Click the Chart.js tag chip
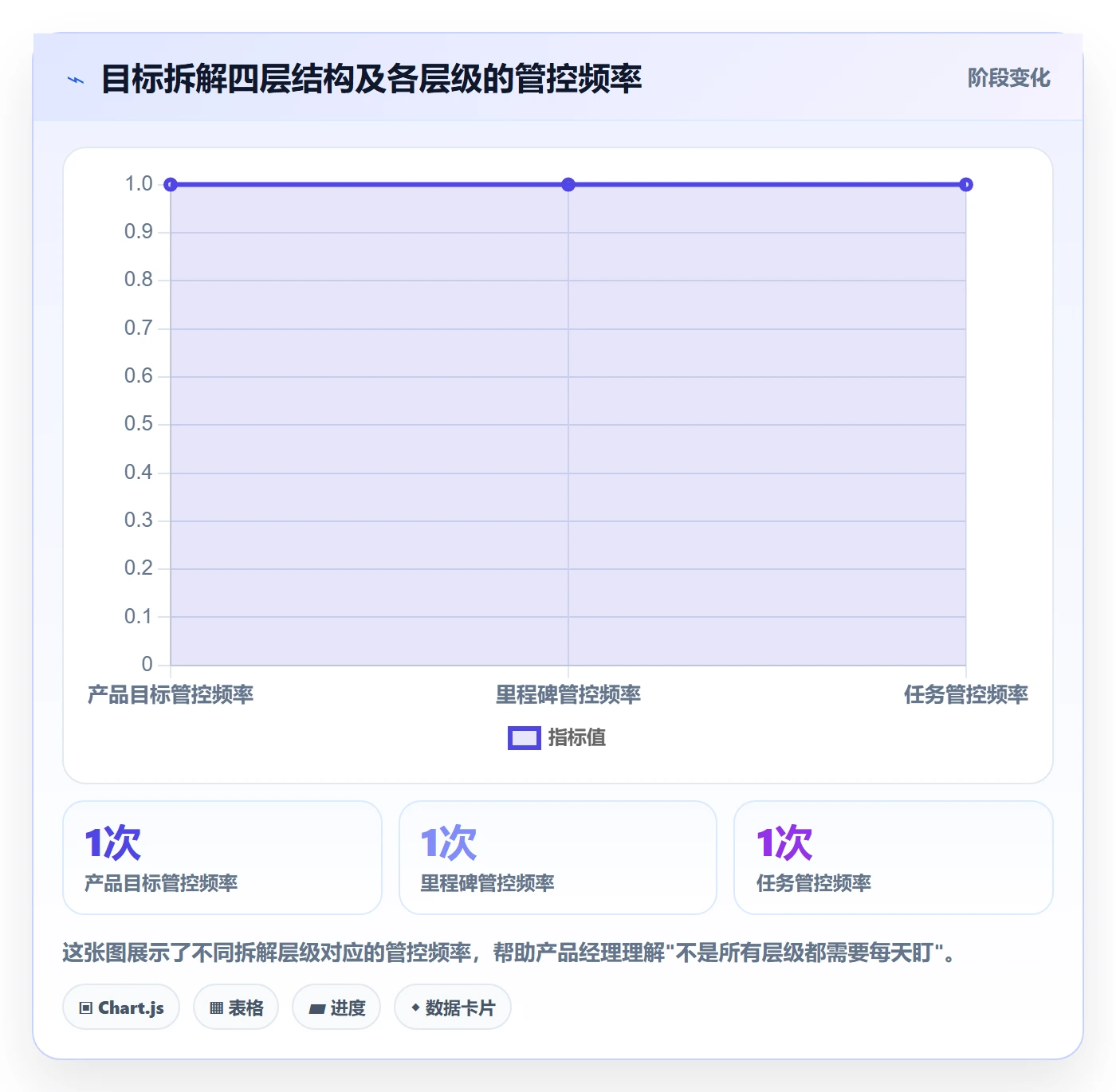Screen dimensions: 1116x1092 pos(121,1008)
